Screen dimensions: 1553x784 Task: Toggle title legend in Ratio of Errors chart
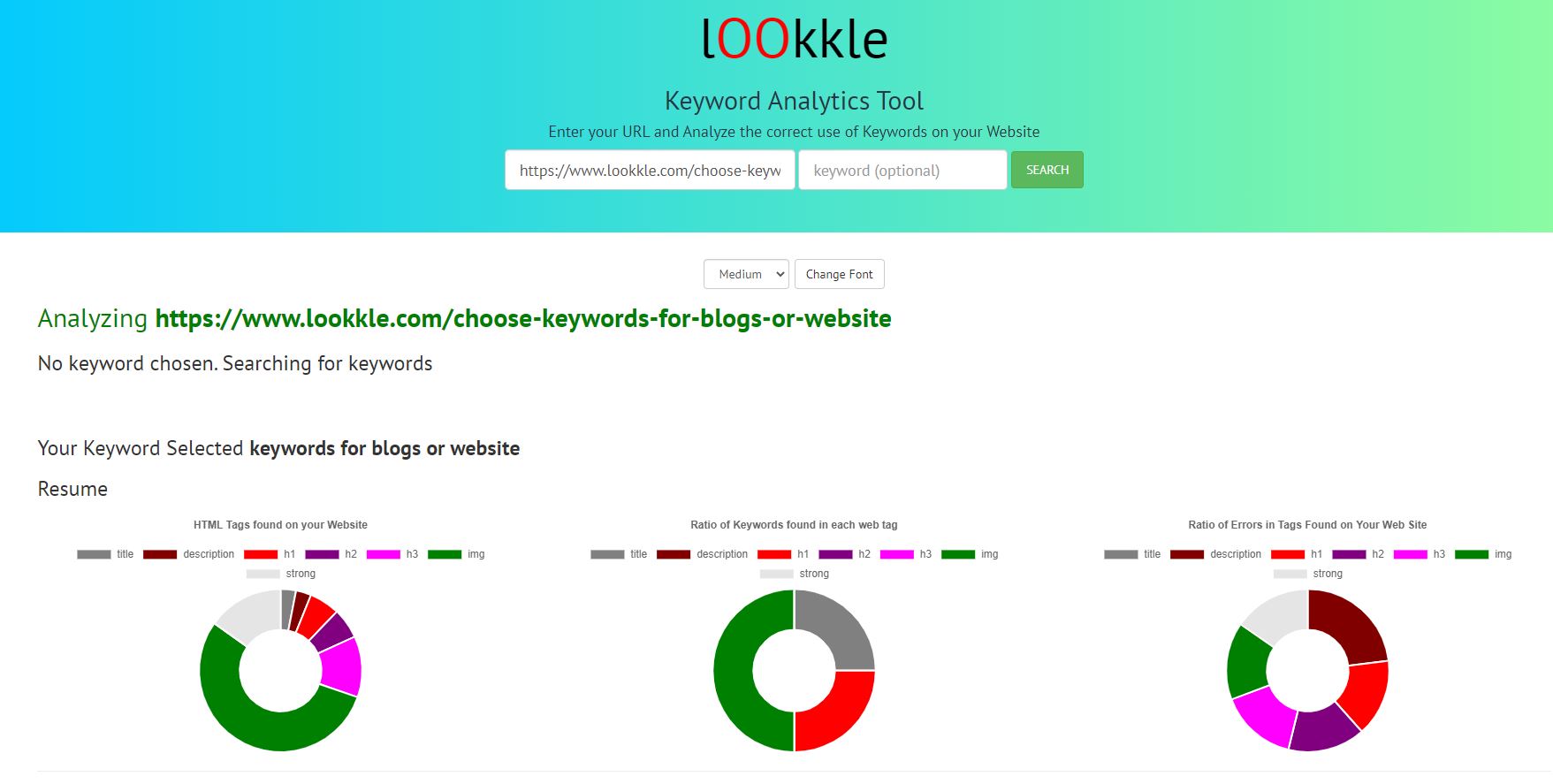(x=1132, y=554)
